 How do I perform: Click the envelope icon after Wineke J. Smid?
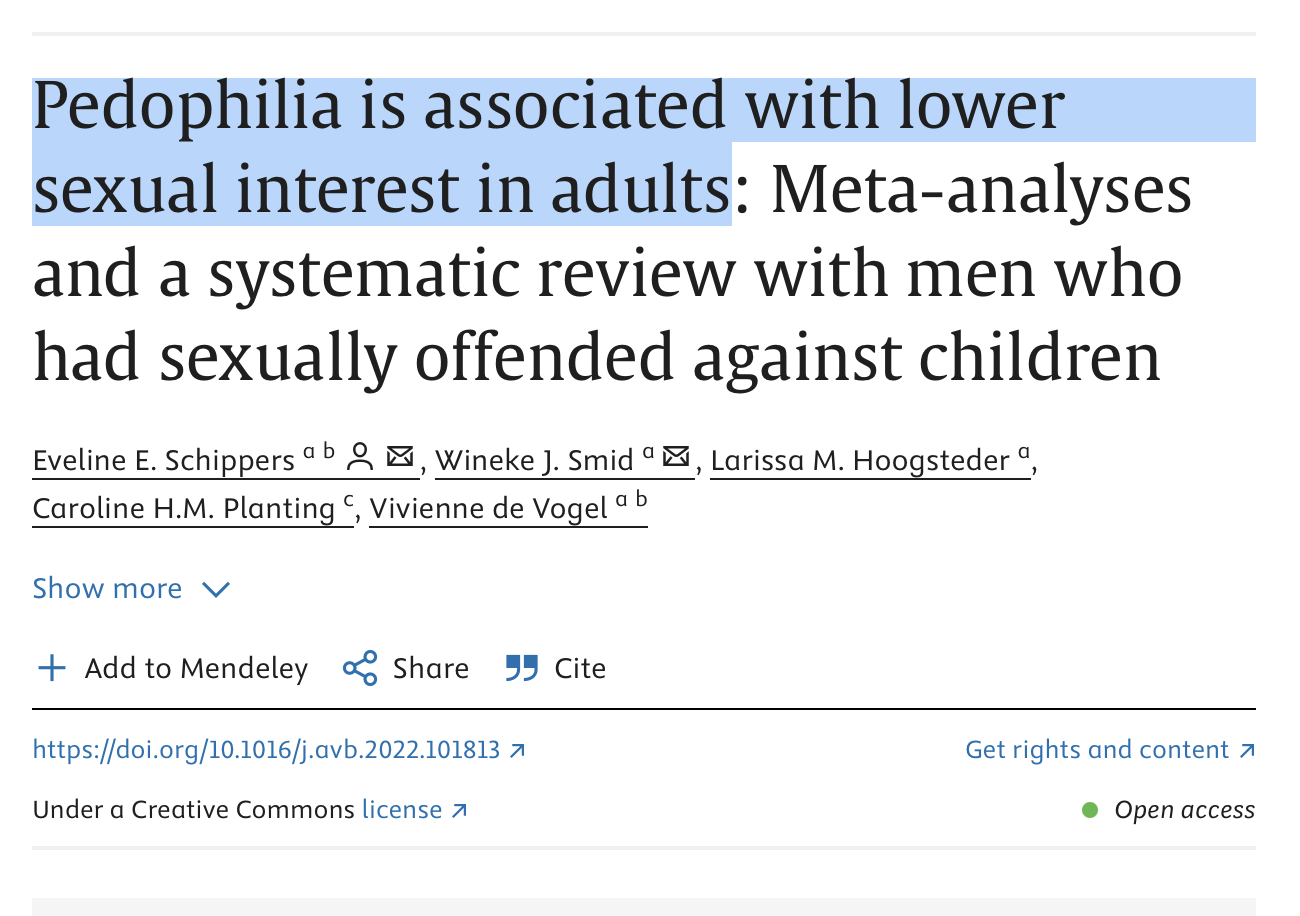click(x=677, y=458)
